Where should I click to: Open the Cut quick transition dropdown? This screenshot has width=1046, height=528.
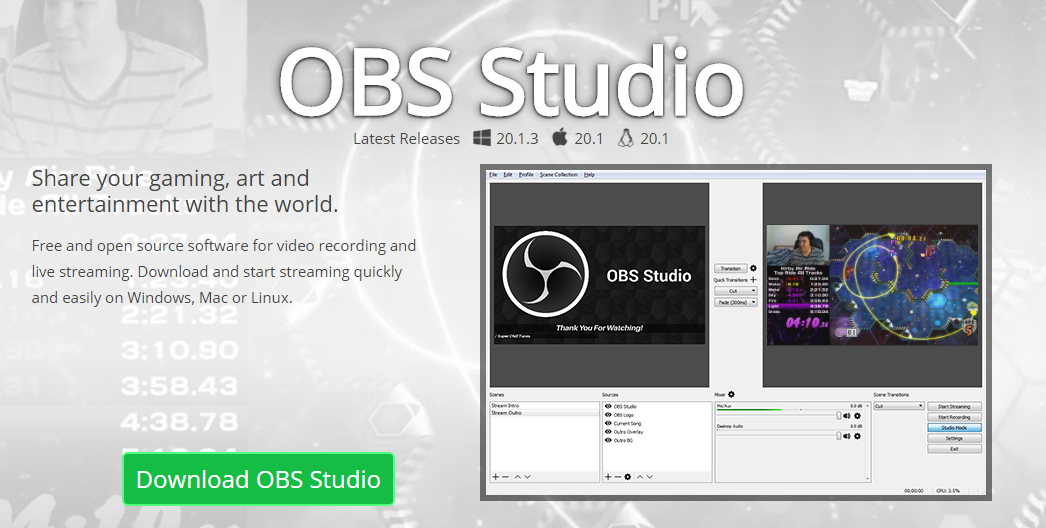click(736, 291)
